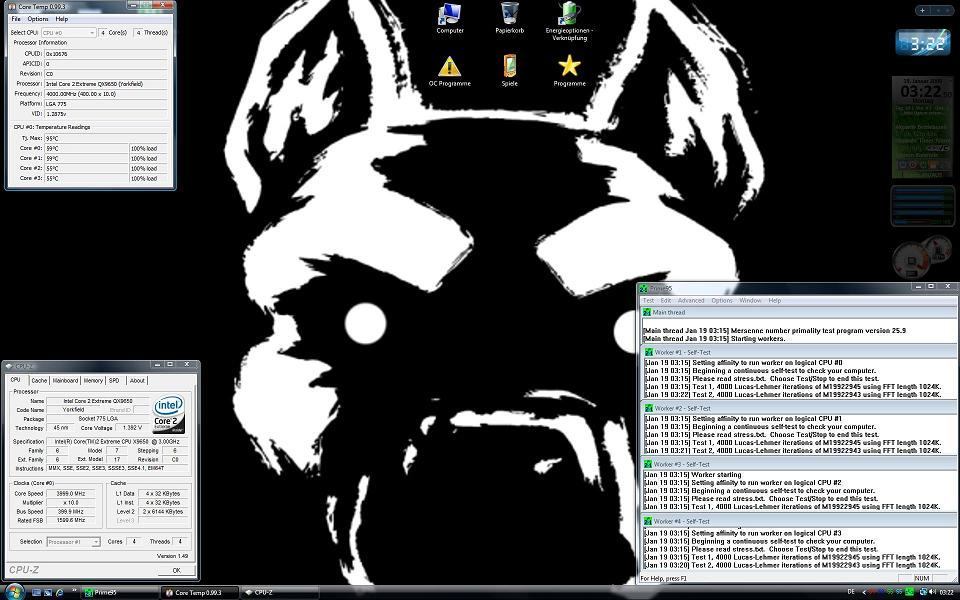Click the DE language indicator in the tray
This screenshot has width=960, height=600.
(x=850, y=592)
